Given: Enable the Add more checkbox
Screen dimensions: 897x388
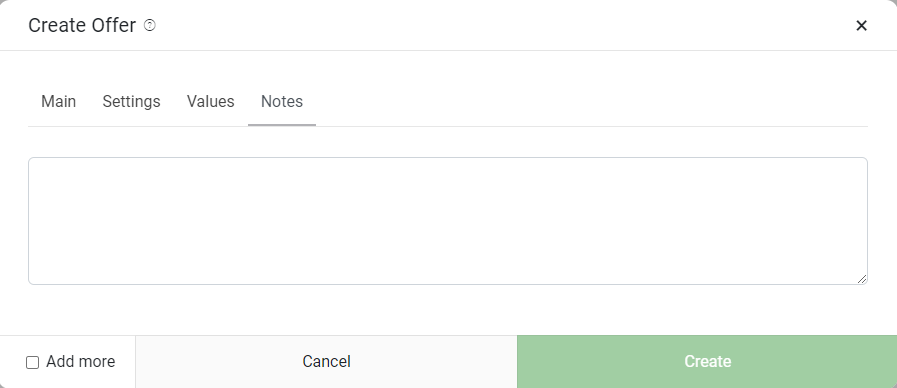Looking at the screenshot, I should click(x=33, y=362).
